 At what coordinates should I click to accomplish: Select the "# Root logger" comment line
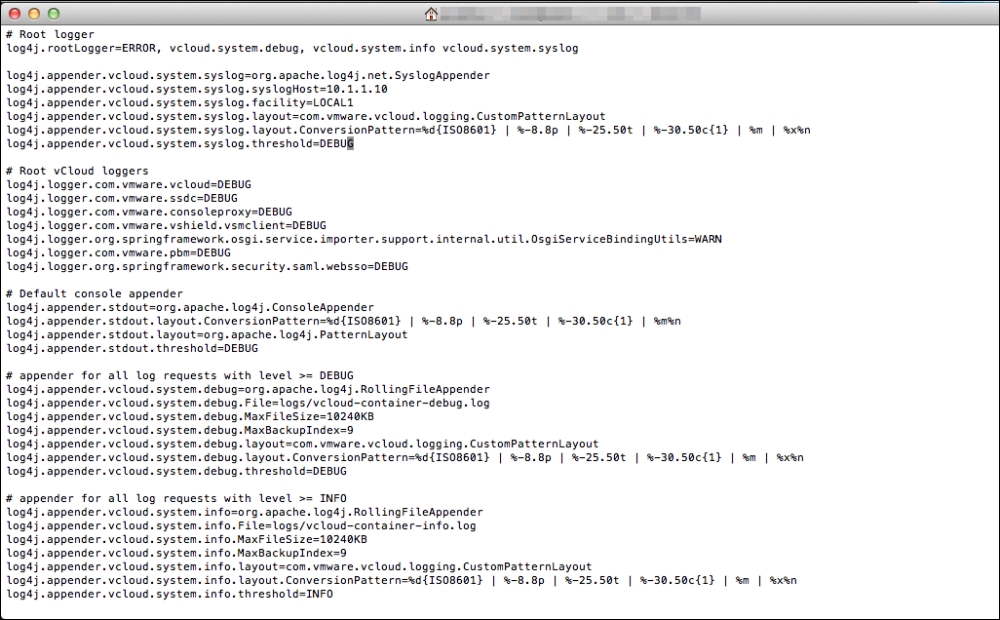tap(50, 34)
